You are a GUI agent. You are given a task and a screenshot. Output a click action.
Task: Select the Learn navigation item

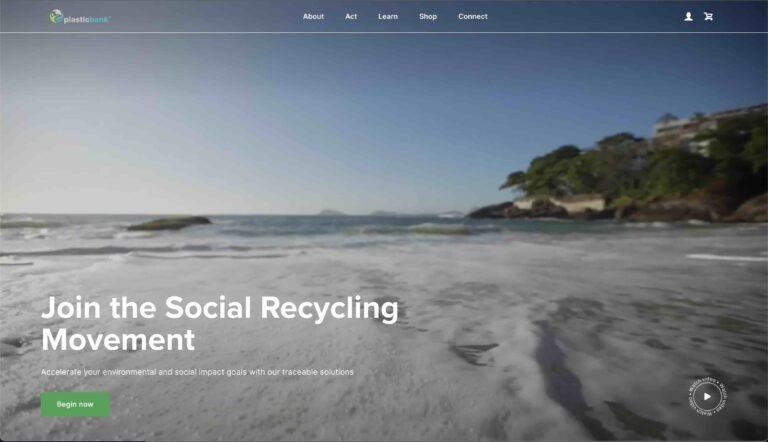[388, 17]
